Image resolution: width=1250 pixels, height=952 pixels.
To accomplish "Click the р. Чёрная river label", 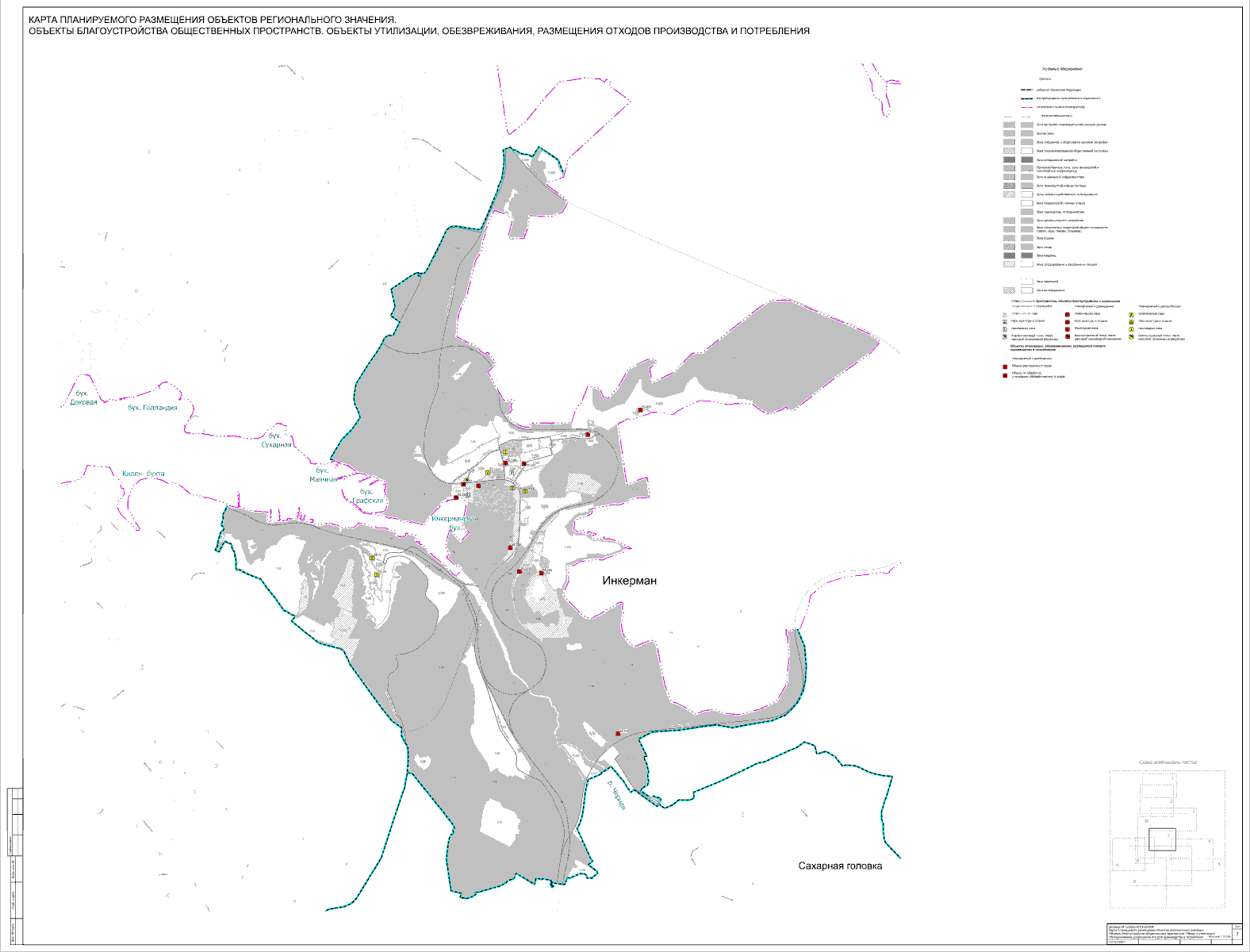I will tap(616, 794).
